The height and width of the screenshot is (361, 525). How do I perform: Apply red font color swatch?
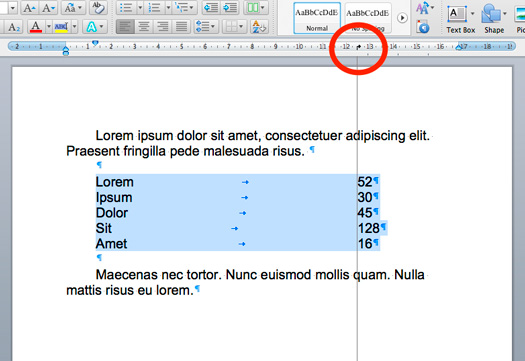tap(35, 26)
